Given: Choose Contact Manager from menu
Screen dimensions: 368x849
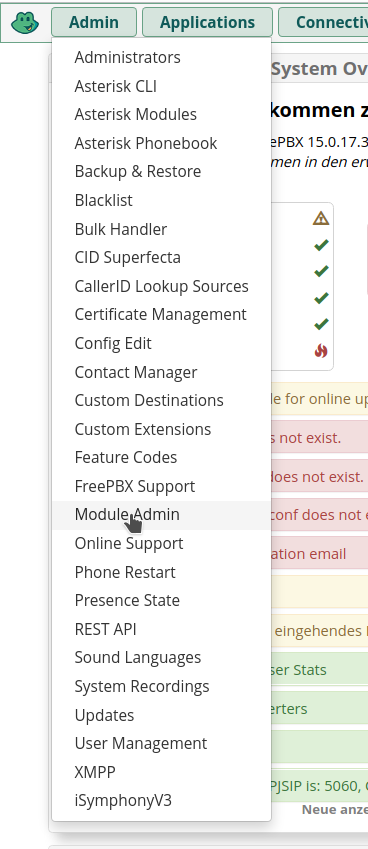Looking at the screenshot, I should click(161, 372).
